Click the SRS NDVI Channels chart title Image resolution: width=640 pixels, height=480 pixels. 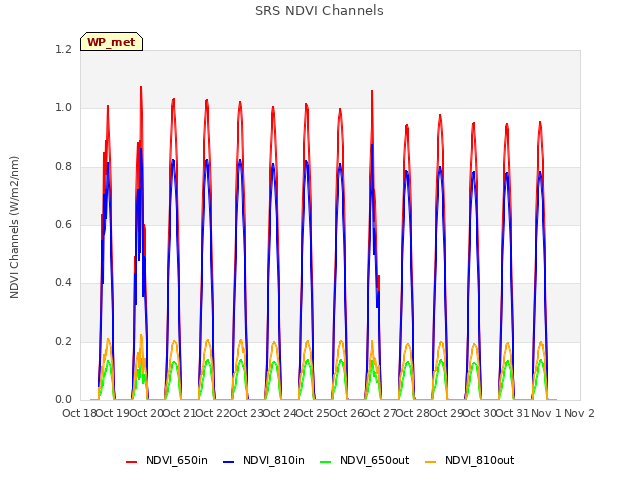(319, 11)
